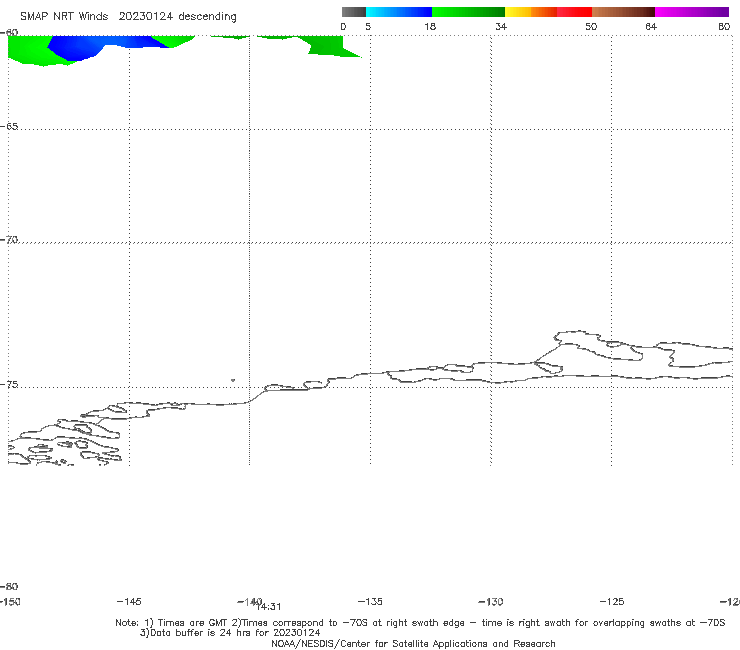Viewport: 740px width, 650px height.
Task: Select the gray segment of the color bar
Action: pos(353,12)
